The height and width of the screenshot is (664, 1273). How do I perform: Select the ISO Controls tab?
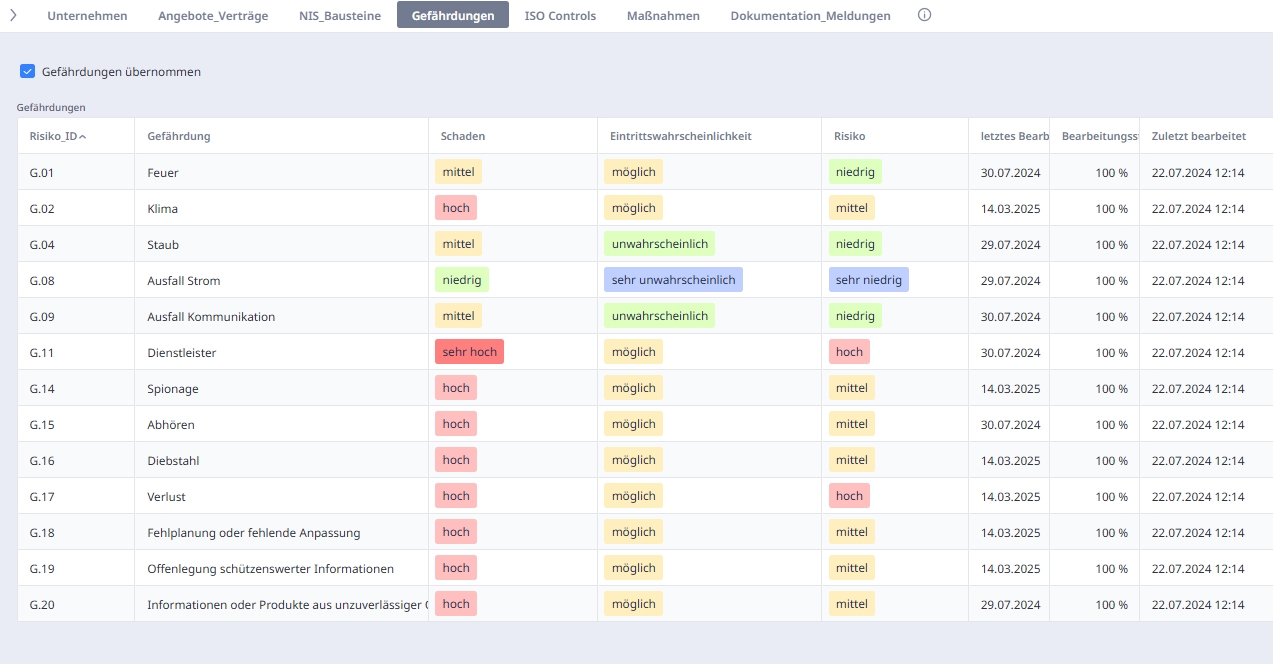tap(560, 16)
